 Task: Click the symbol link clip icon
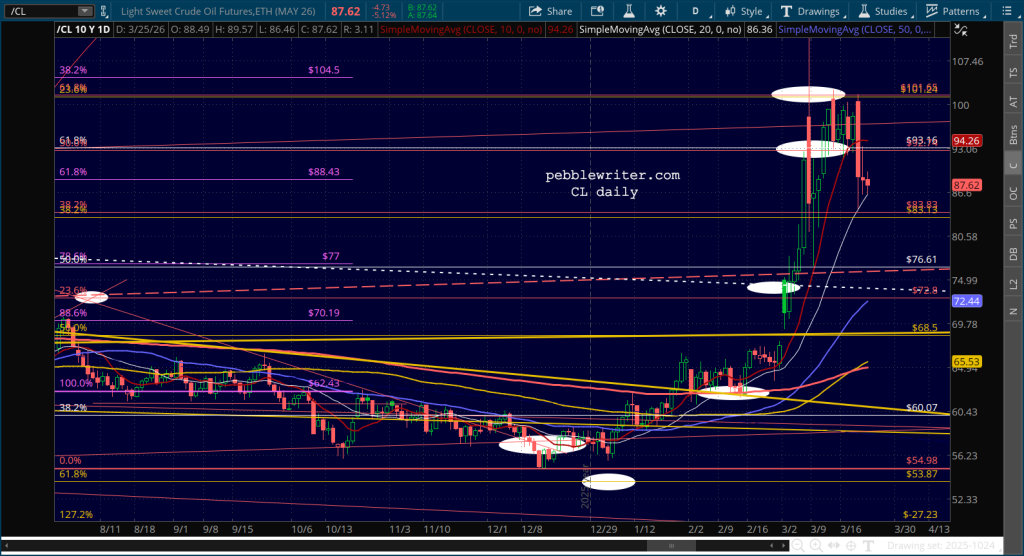[103, 11]
